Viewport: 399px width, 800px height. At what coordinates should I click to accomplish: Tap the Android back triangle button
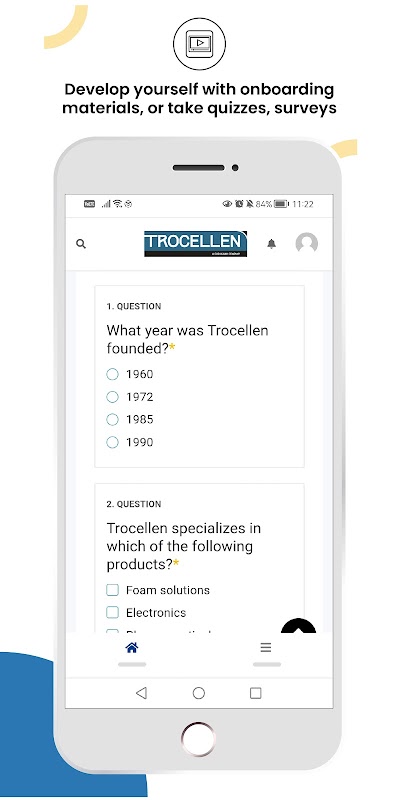click(141, 693)
